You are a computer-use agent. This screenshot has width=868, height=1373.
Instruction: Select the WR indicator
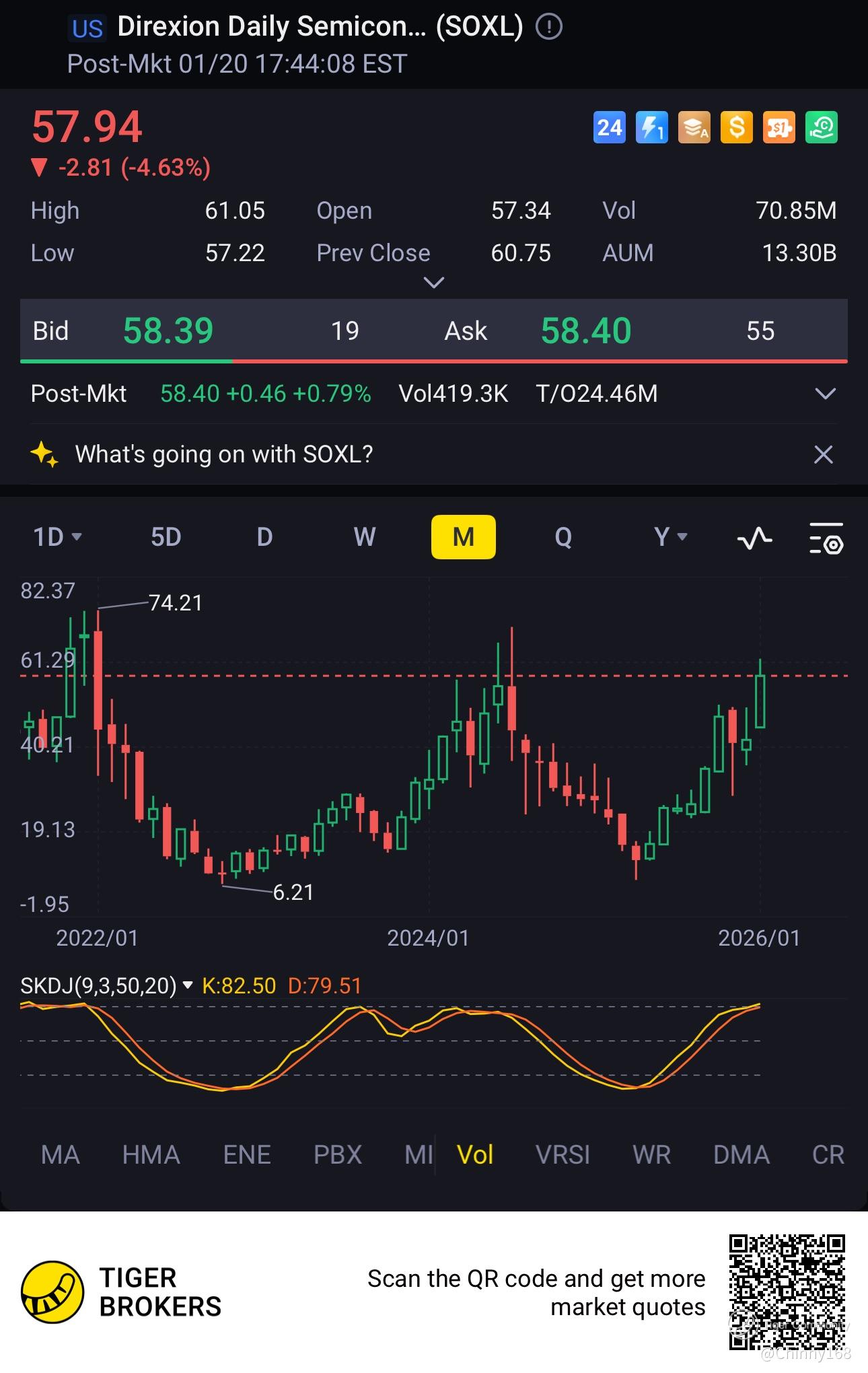click(651, 1155)
